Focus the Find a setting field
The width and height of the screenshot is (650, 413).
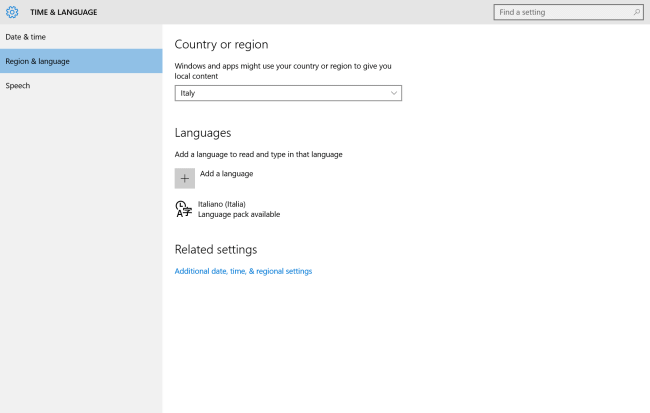(560, 12)
